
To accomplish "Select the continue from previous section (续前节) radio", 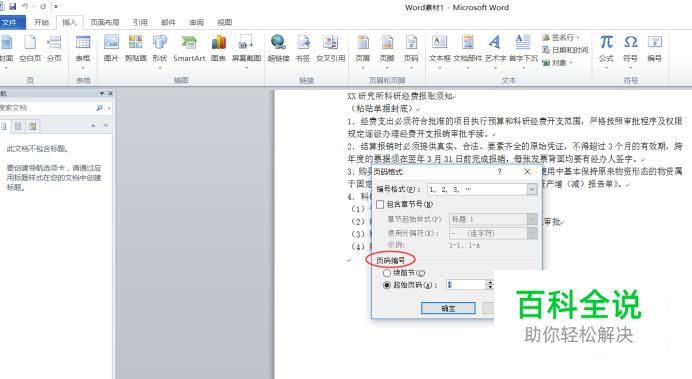I will pos(387,273).
